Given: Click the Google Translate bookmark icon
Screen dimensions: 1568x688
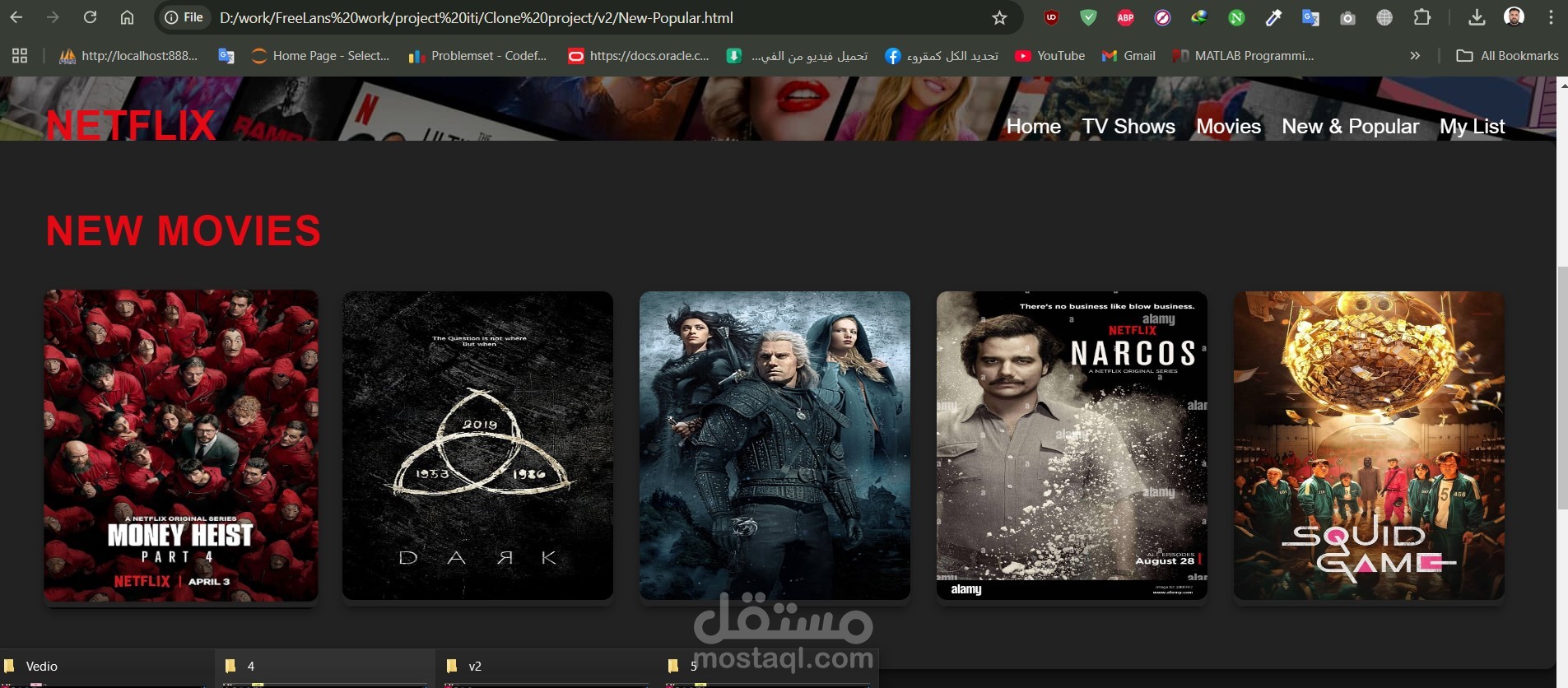Looking at the screenshot, I should pyautogui.click(x=226, y=56).
